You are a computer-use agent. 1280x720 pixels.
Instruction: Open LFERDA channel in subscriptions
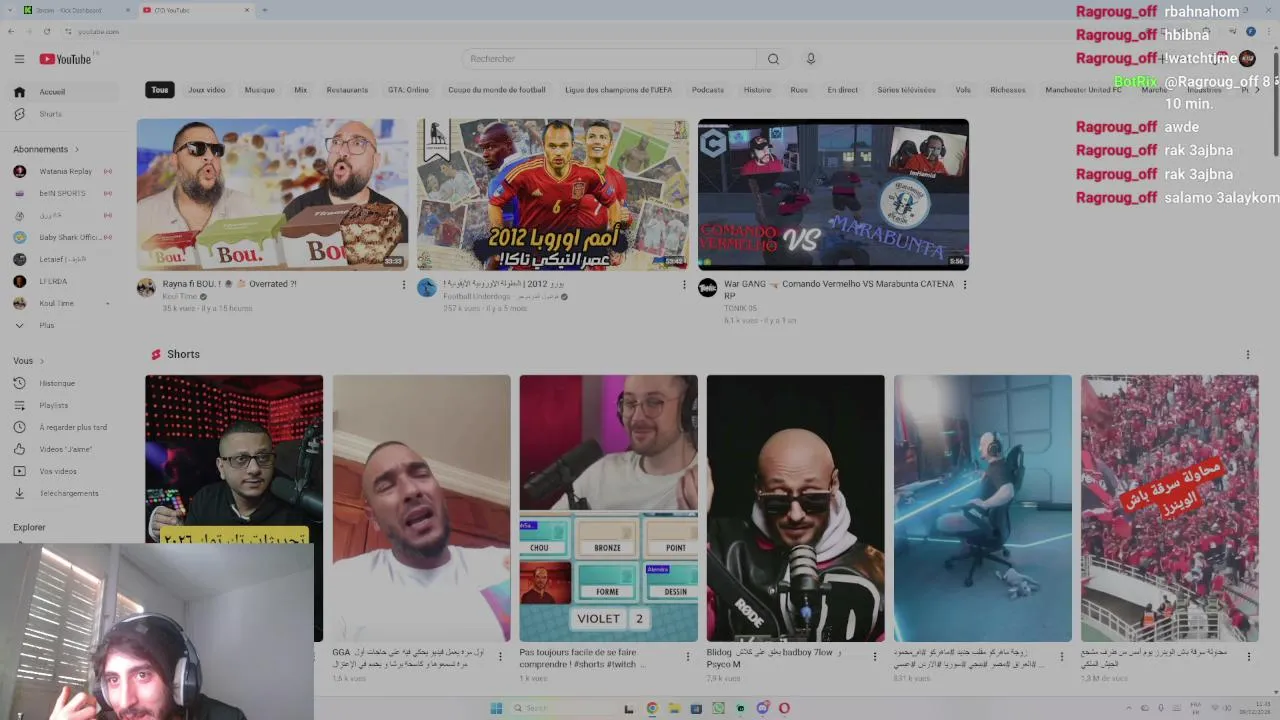click(x=62, y=281)
